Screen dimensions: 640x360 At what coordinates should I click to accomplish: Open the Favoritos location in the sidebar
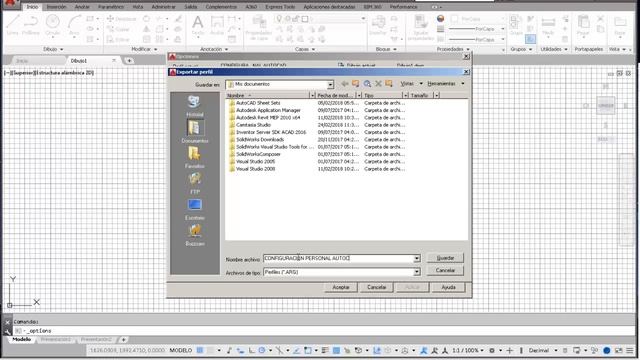click(195, 158)
